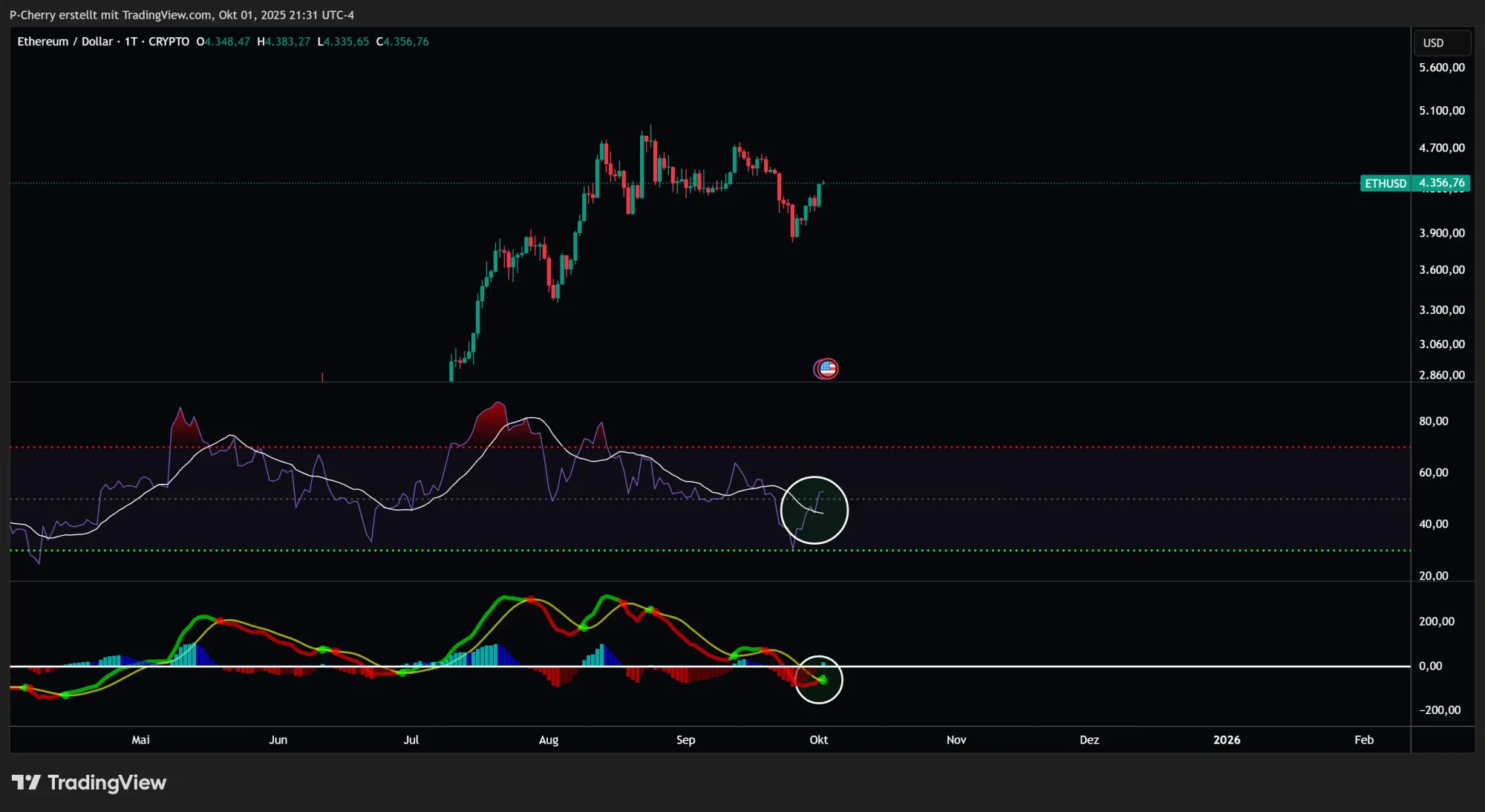1485x812 pixels.
Task: Click the green MACD crossover dot inside circle
Action: point(823,679)
